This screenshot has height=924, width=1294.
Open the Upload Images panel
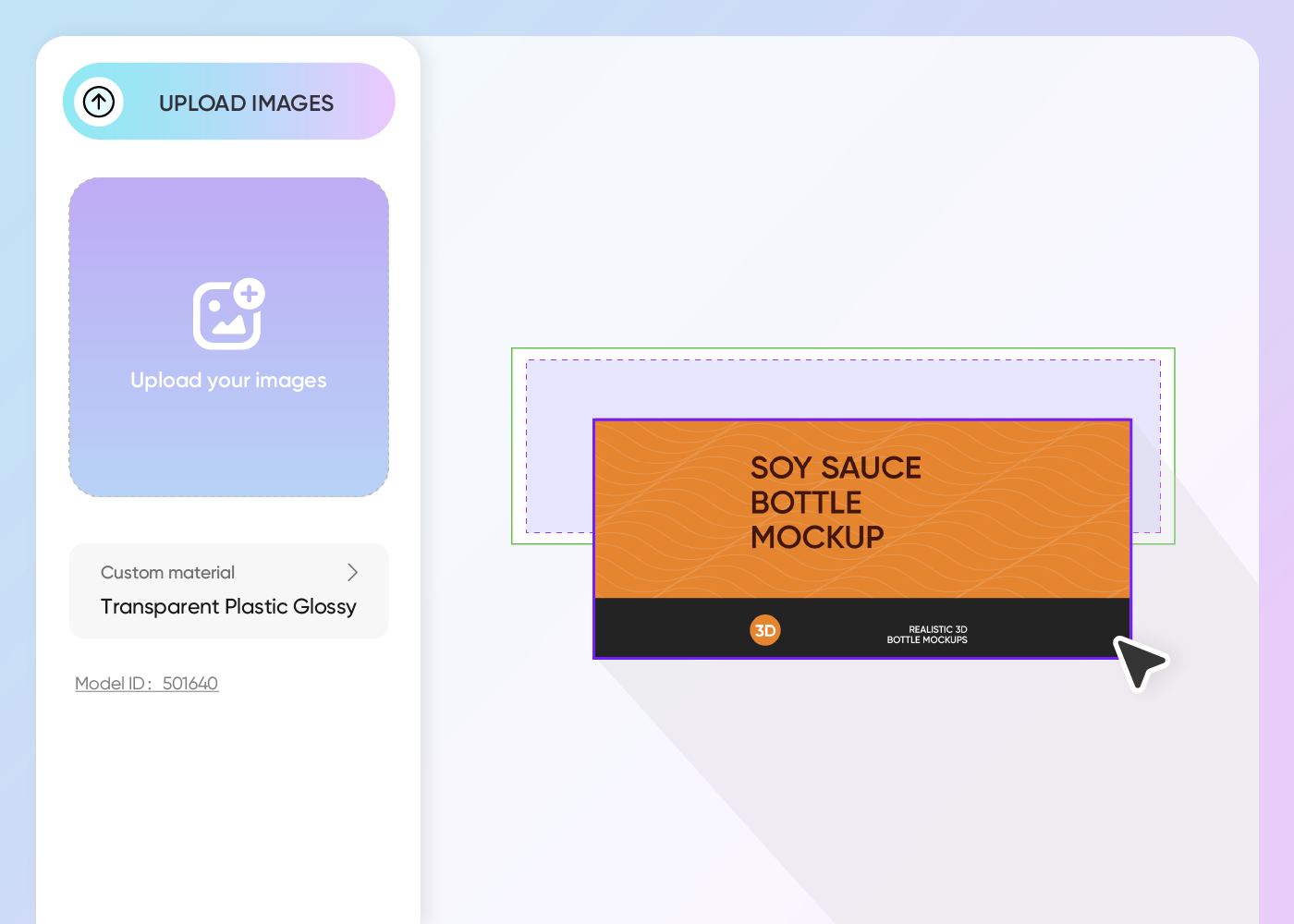point(228,102)
